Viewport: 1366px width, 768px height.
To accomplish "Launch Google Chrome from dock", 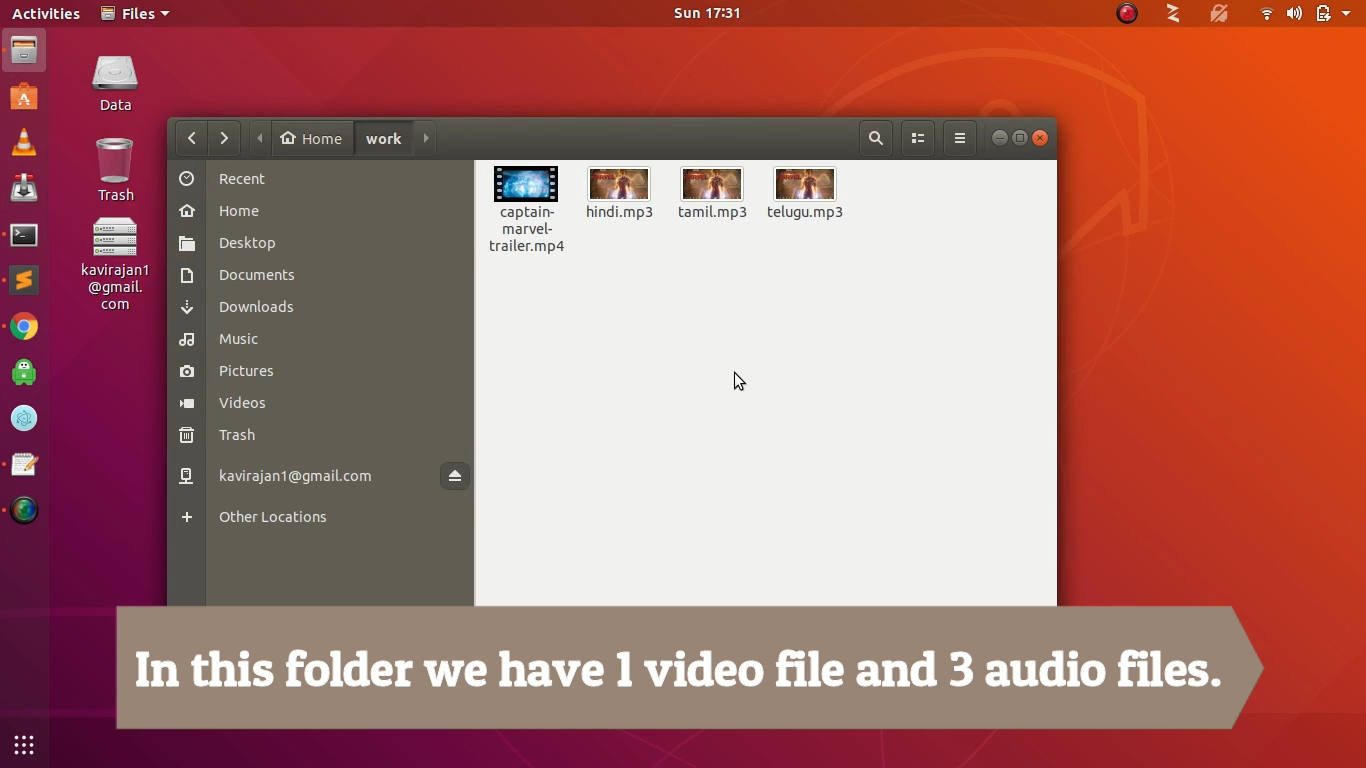I will coord(24,327).
